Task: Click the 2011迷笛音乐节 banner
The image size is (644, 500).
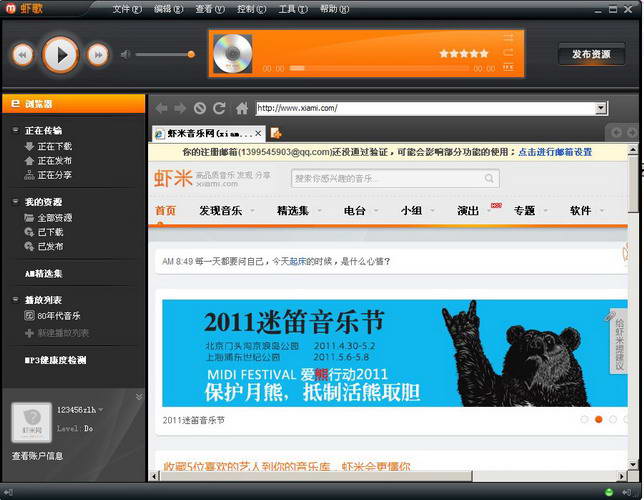Action: tap(395, 353)
